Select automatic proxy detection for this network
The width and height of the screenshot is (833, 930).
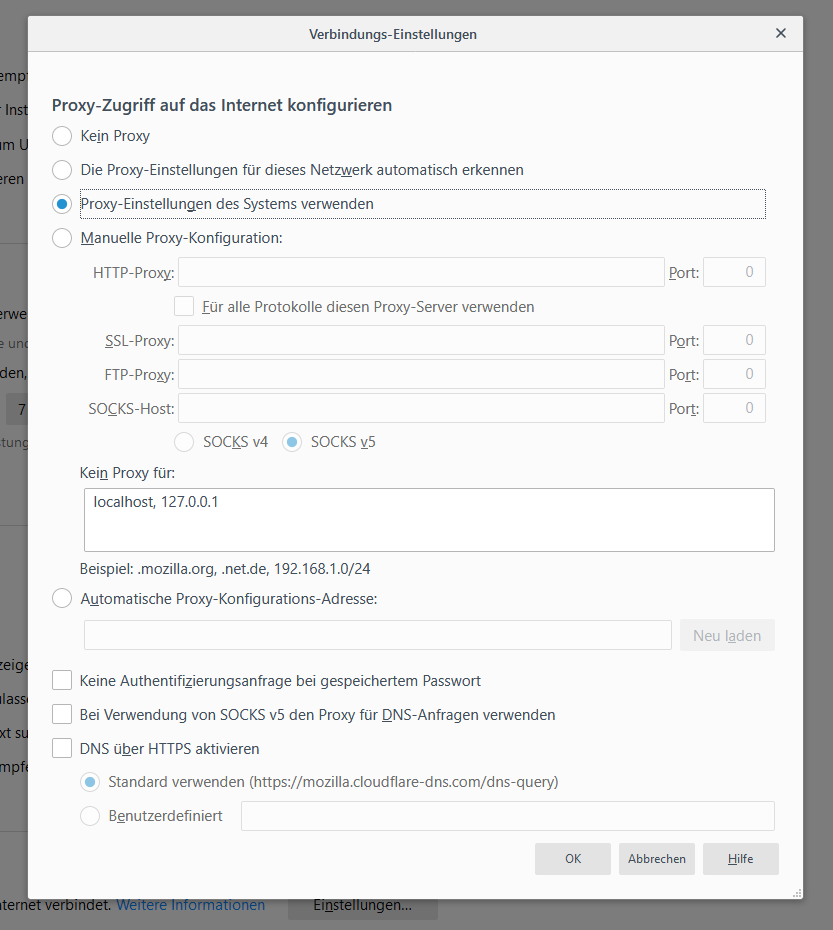62,170
